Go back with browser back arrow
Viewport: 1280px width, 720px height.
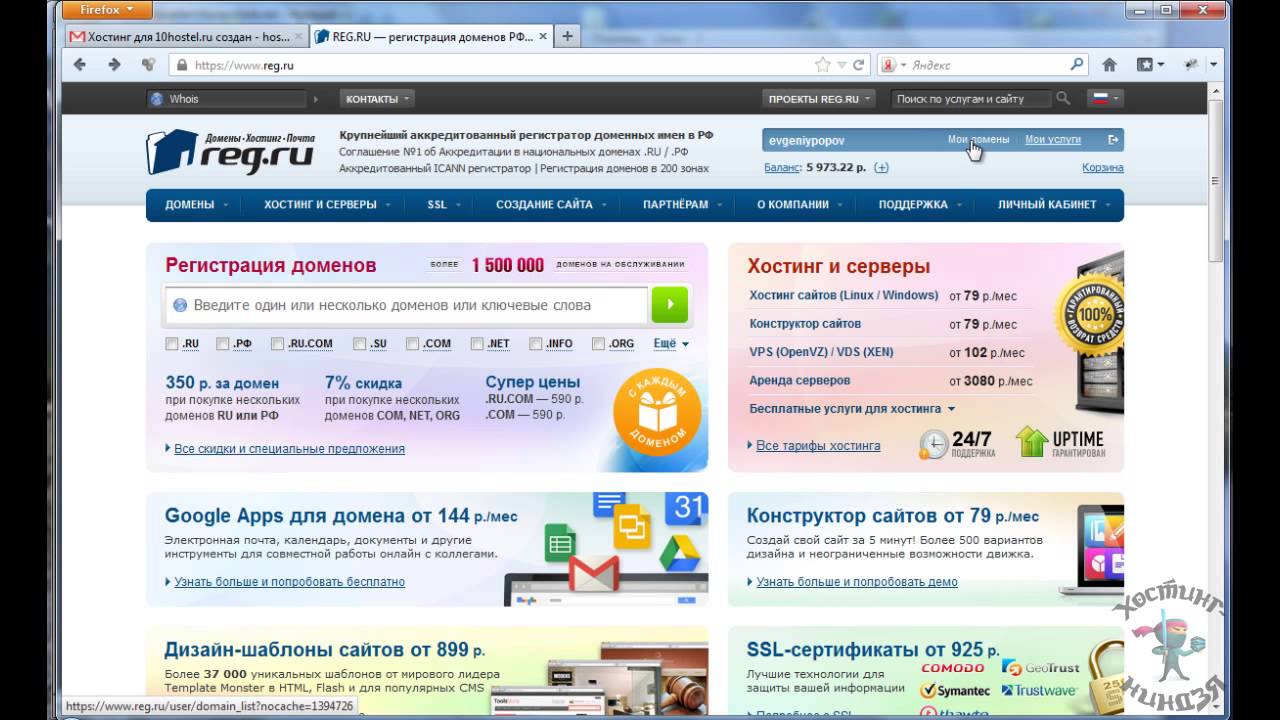[80, 65]
